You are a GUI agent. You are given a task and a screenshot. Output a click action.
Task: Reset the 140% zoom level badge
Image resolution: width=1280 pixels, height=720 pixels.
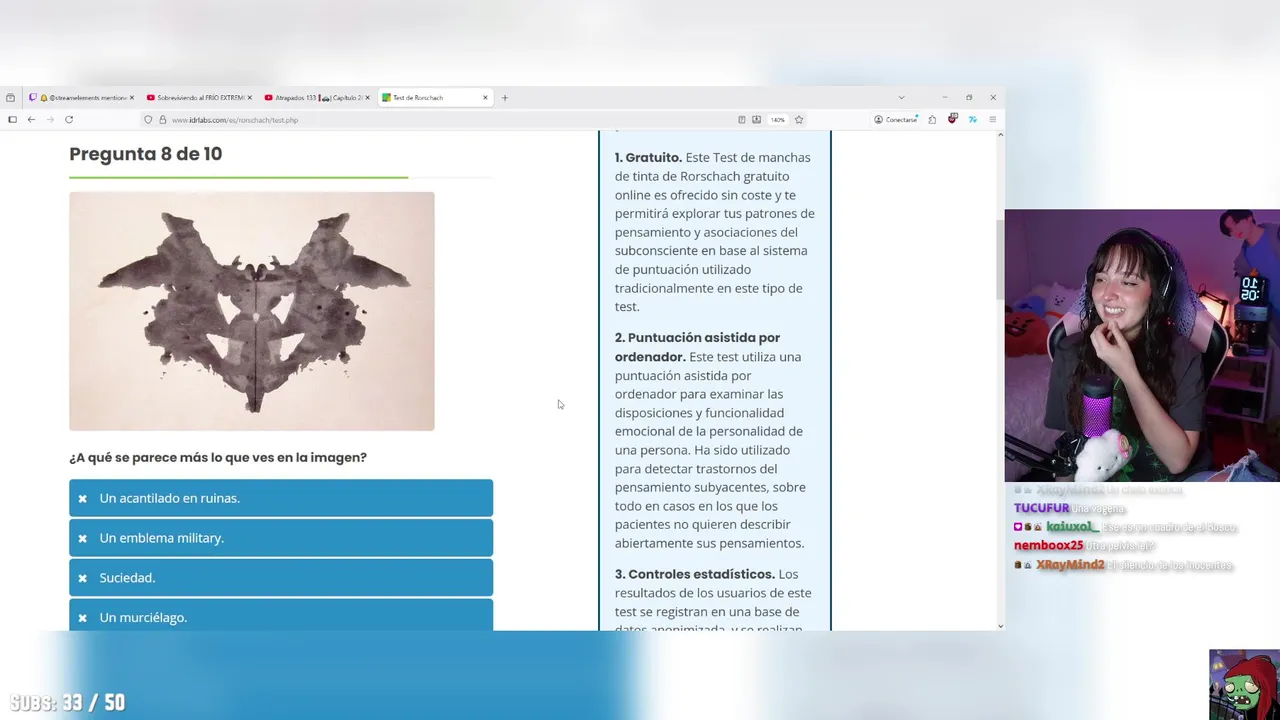777,120
